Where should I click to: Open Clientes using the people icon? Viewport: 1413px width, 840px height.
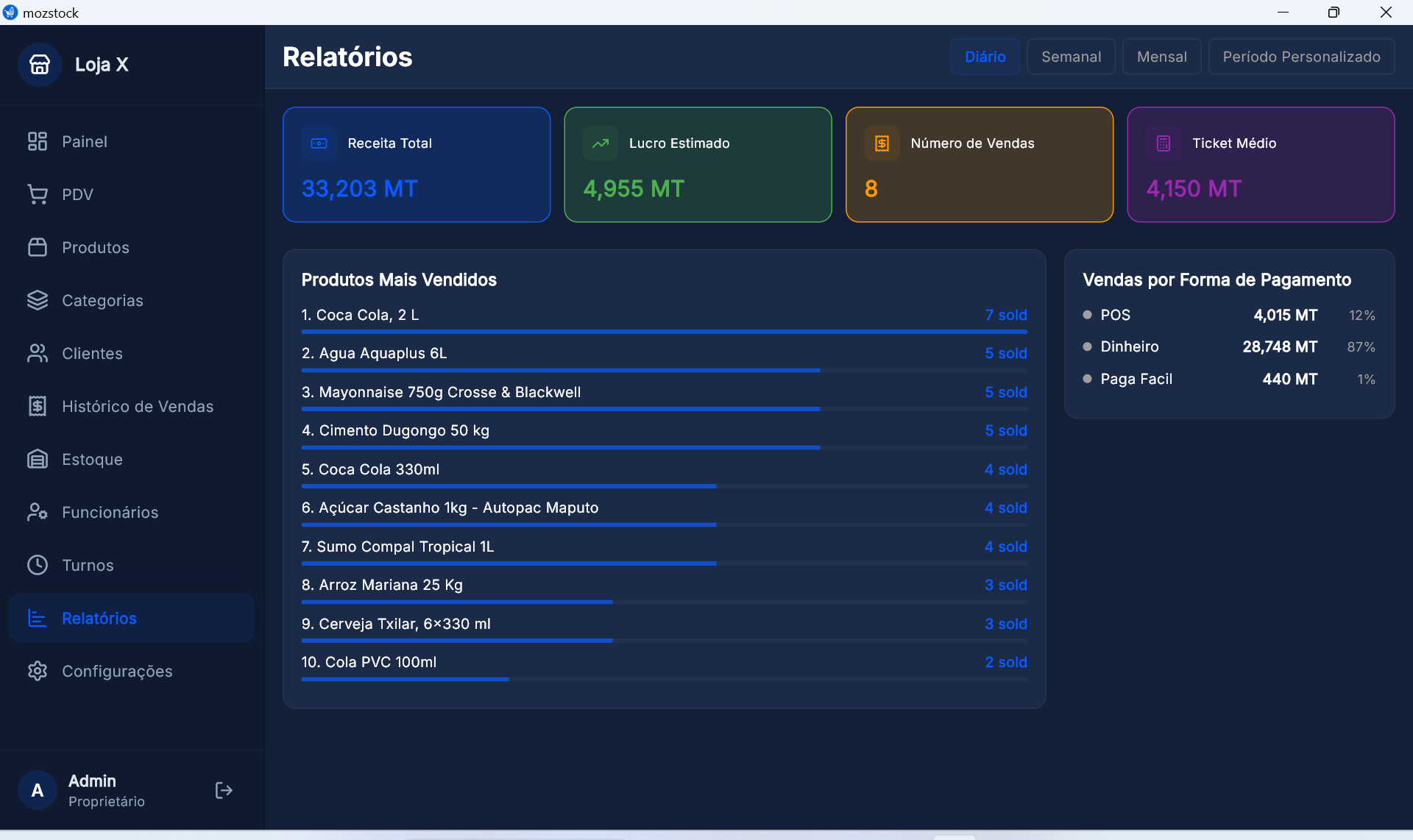coord(38,353)
